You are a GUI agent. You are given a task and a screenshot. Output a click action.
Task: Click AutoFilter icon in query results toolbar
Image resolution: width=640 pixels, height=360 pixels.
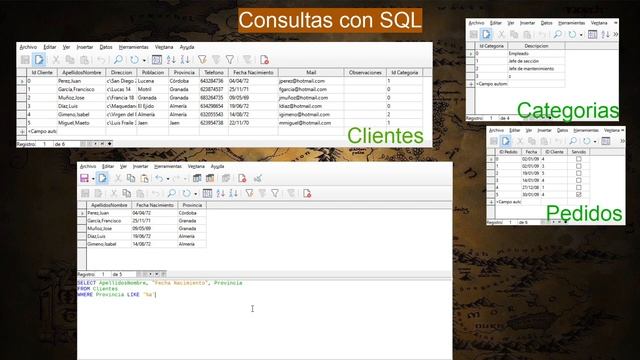[249, 193]
